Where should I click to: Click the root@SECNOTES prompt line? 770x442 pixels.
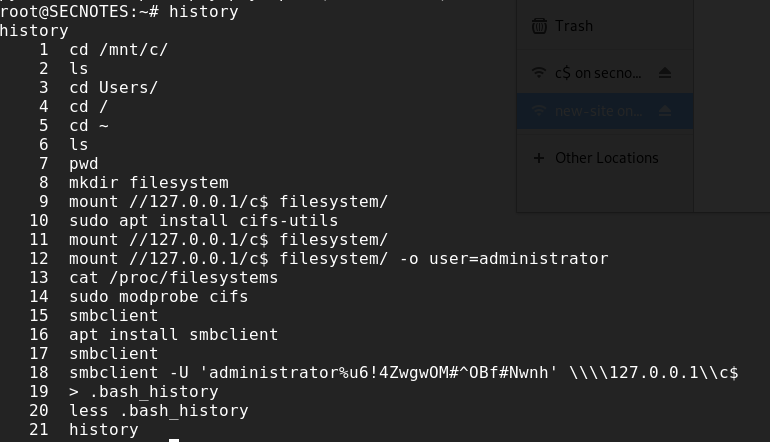(119, 12)
